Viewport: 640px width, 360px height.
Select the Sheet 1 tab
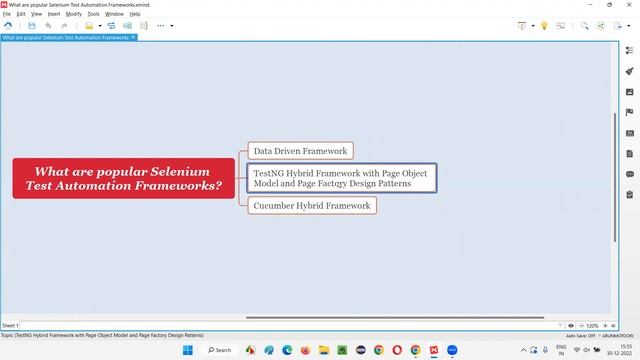coord(10,325)
